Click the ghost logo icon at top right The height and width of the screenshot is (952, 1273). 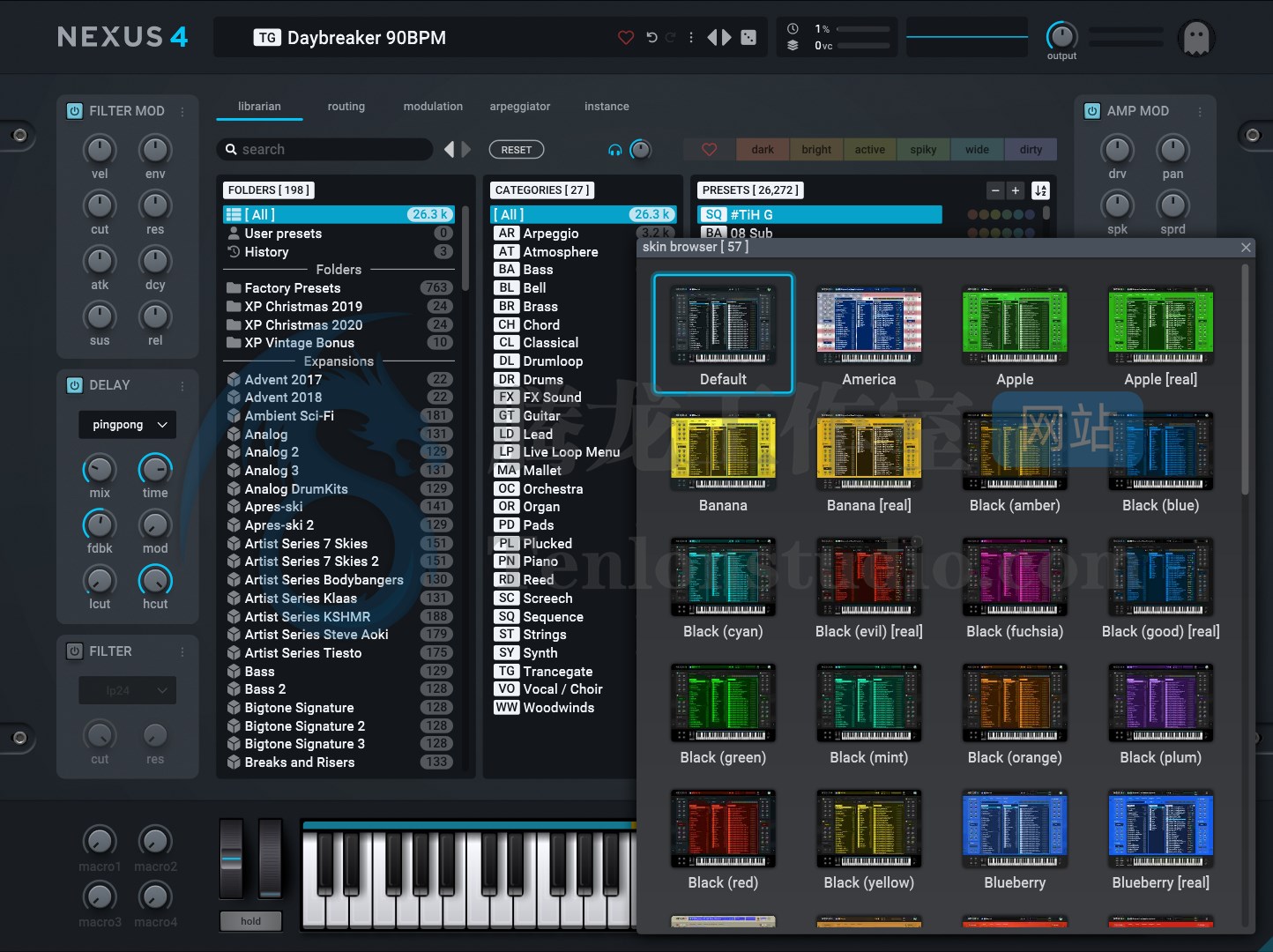(x=1196, y=38)
